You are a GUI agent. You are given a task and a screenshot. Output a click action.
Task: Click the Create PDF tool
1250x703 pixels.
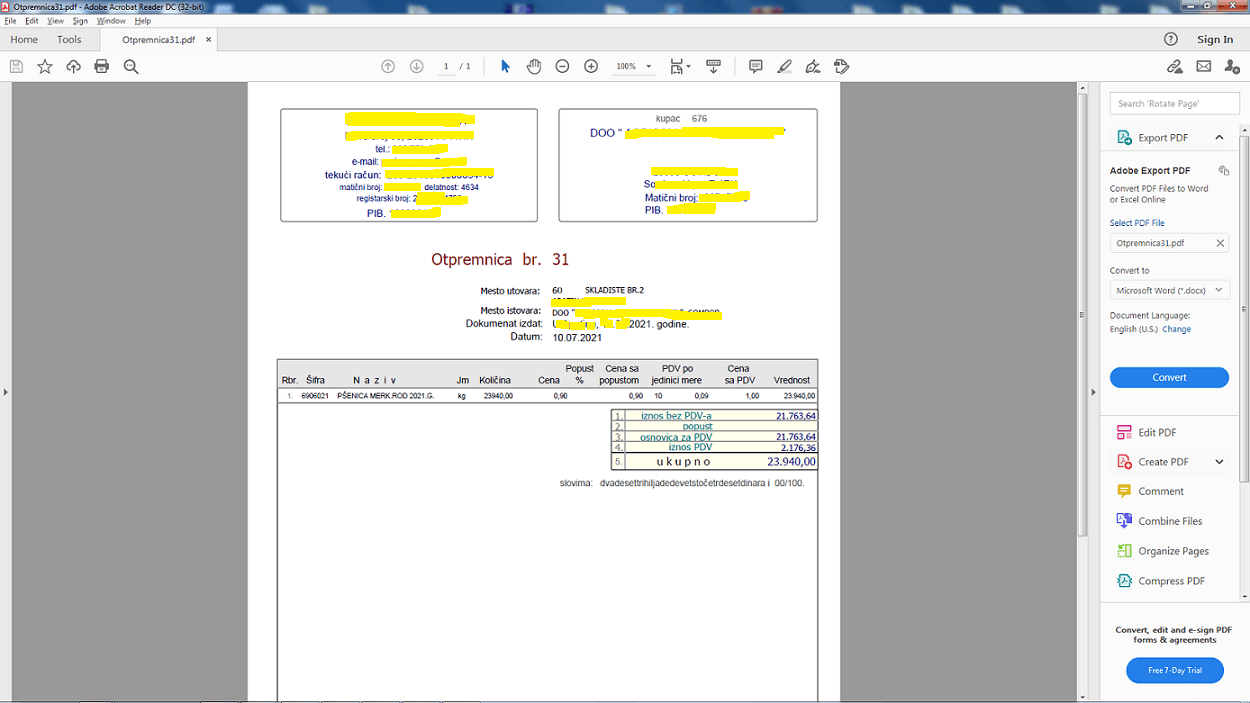pos(1163,462)
